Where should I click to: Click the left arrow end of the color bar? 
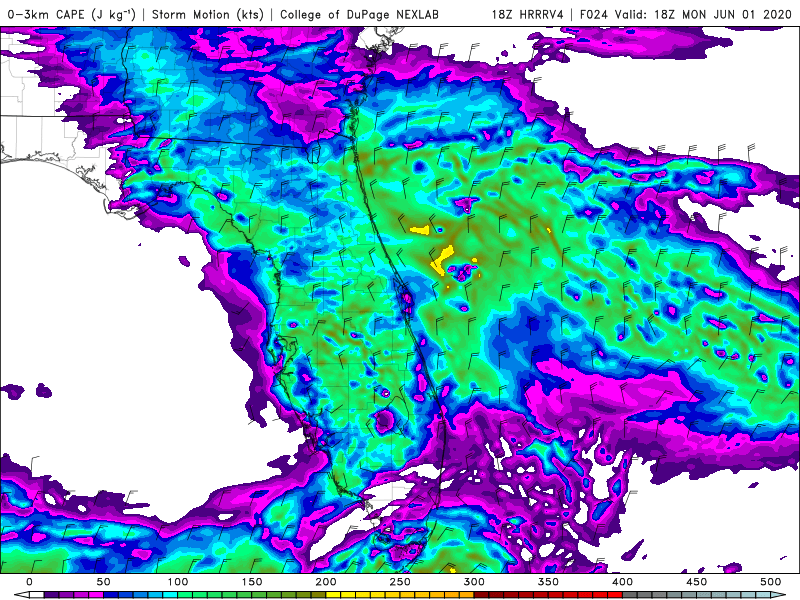click(20, 595)
